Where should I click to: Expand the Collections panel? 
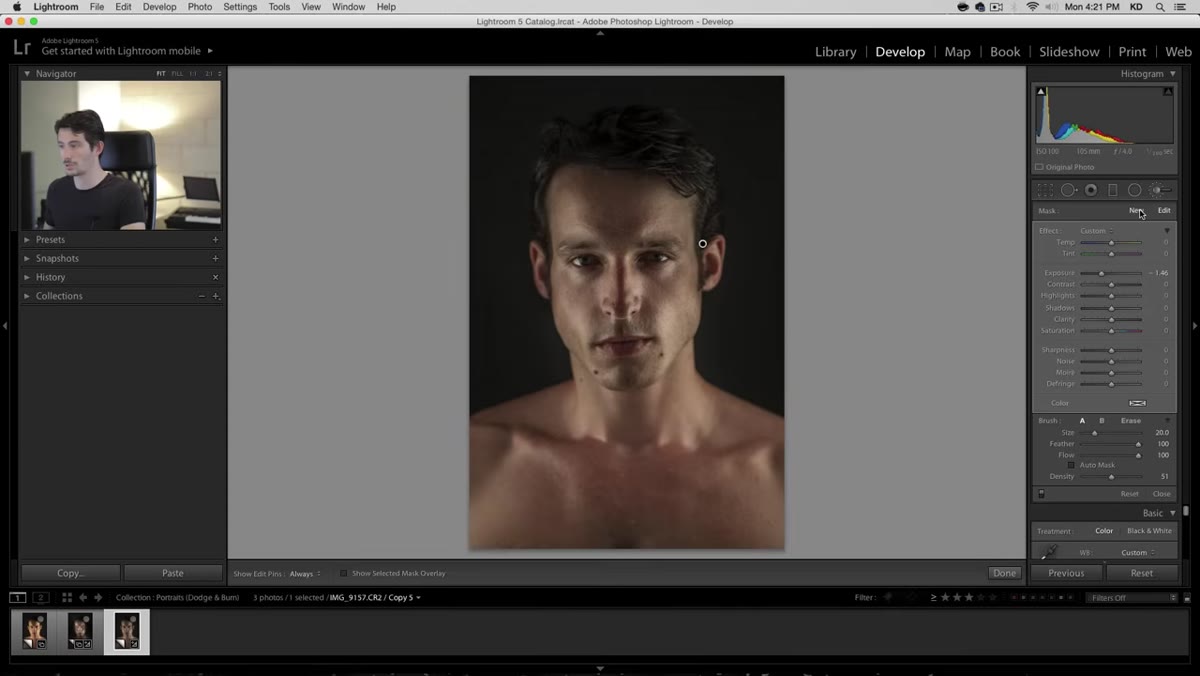click(27, 296)
